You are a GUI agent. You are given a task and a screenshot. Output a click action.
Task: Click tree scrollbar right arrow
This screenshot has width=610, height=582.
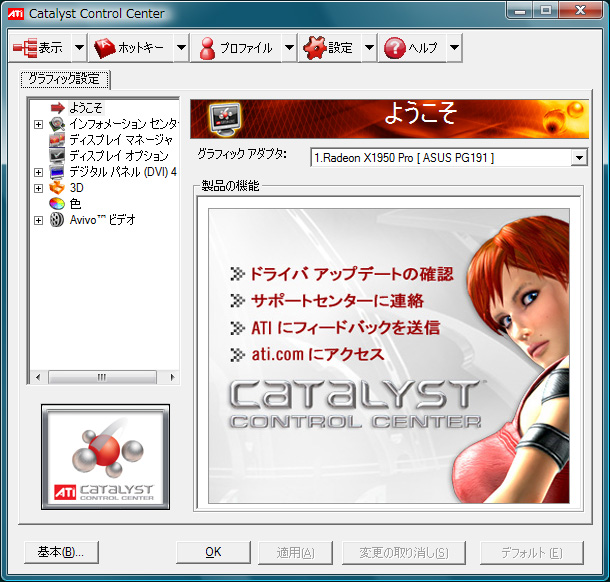(172, 377)
